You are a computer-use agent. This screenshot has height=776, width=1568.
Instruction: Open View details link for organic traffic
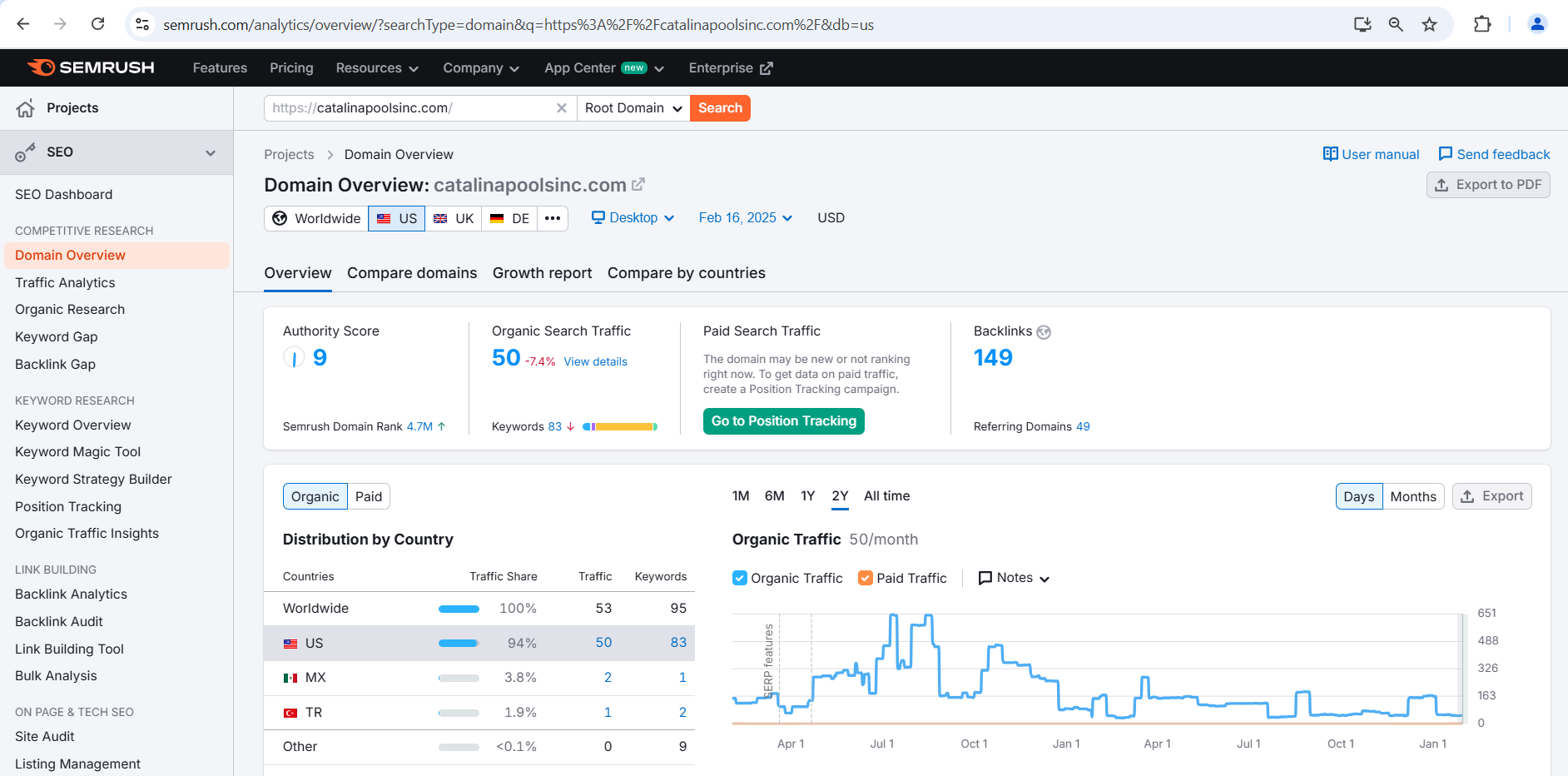pos(595,361)
